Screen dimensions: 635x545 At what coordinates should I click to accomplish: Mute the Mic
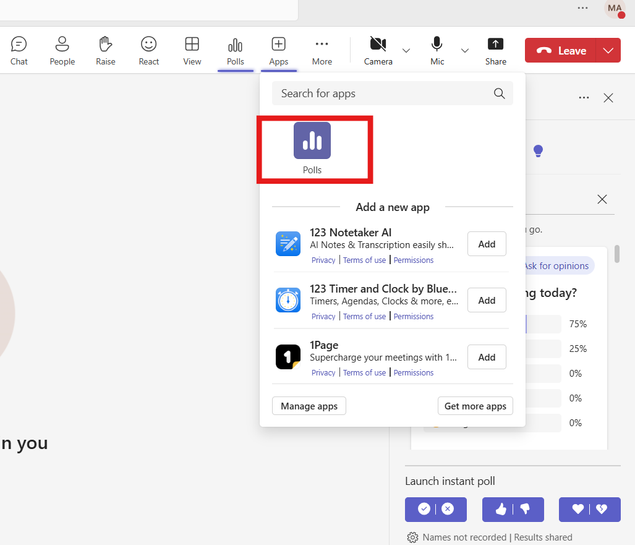[x=437, y=51]
